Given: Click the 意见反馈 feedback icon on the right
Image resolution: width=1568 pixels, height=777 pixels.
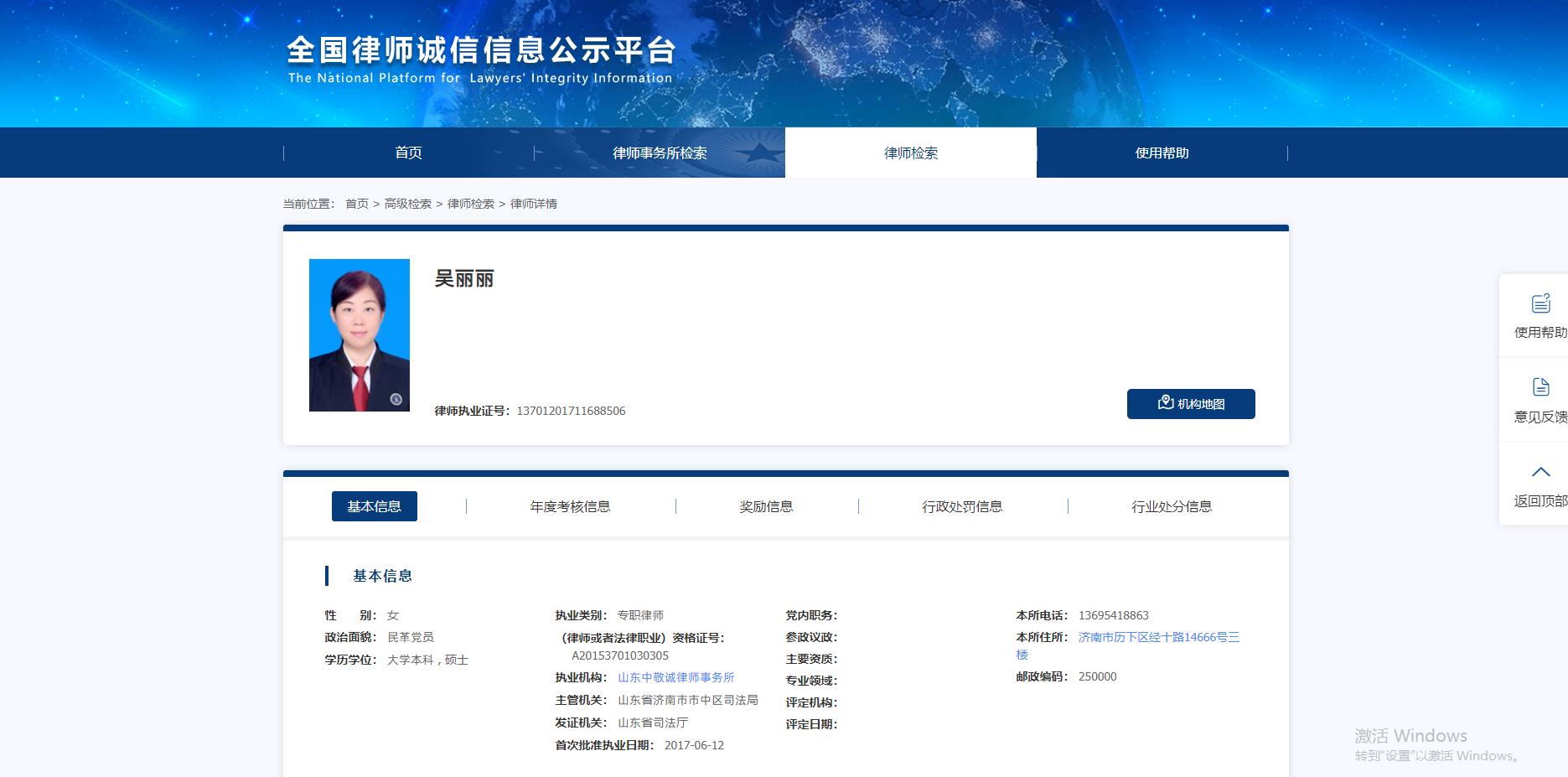Looking at the screenshot, I should pos(1541,386).
